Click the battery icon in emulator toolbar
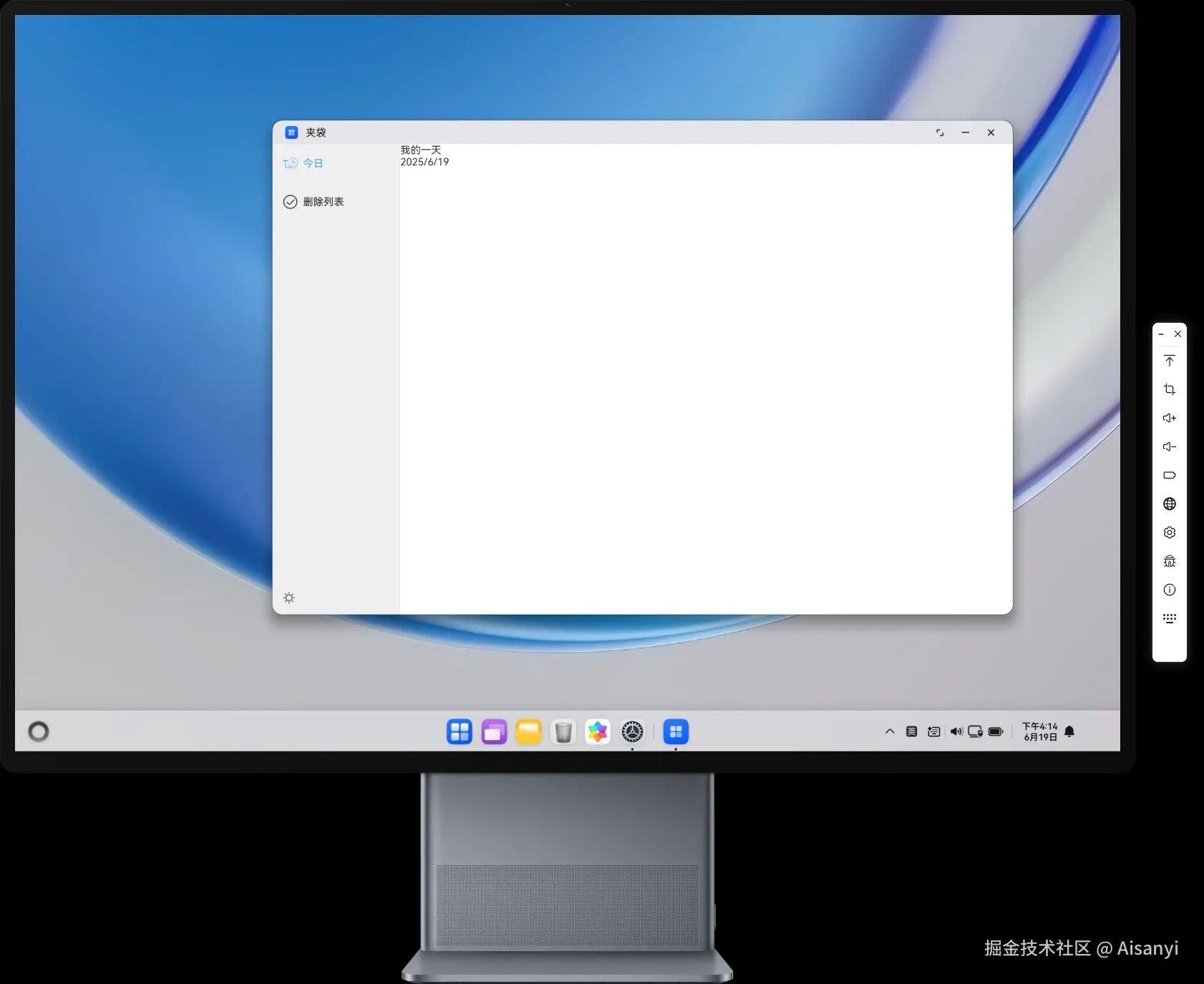 [1170, 475]
